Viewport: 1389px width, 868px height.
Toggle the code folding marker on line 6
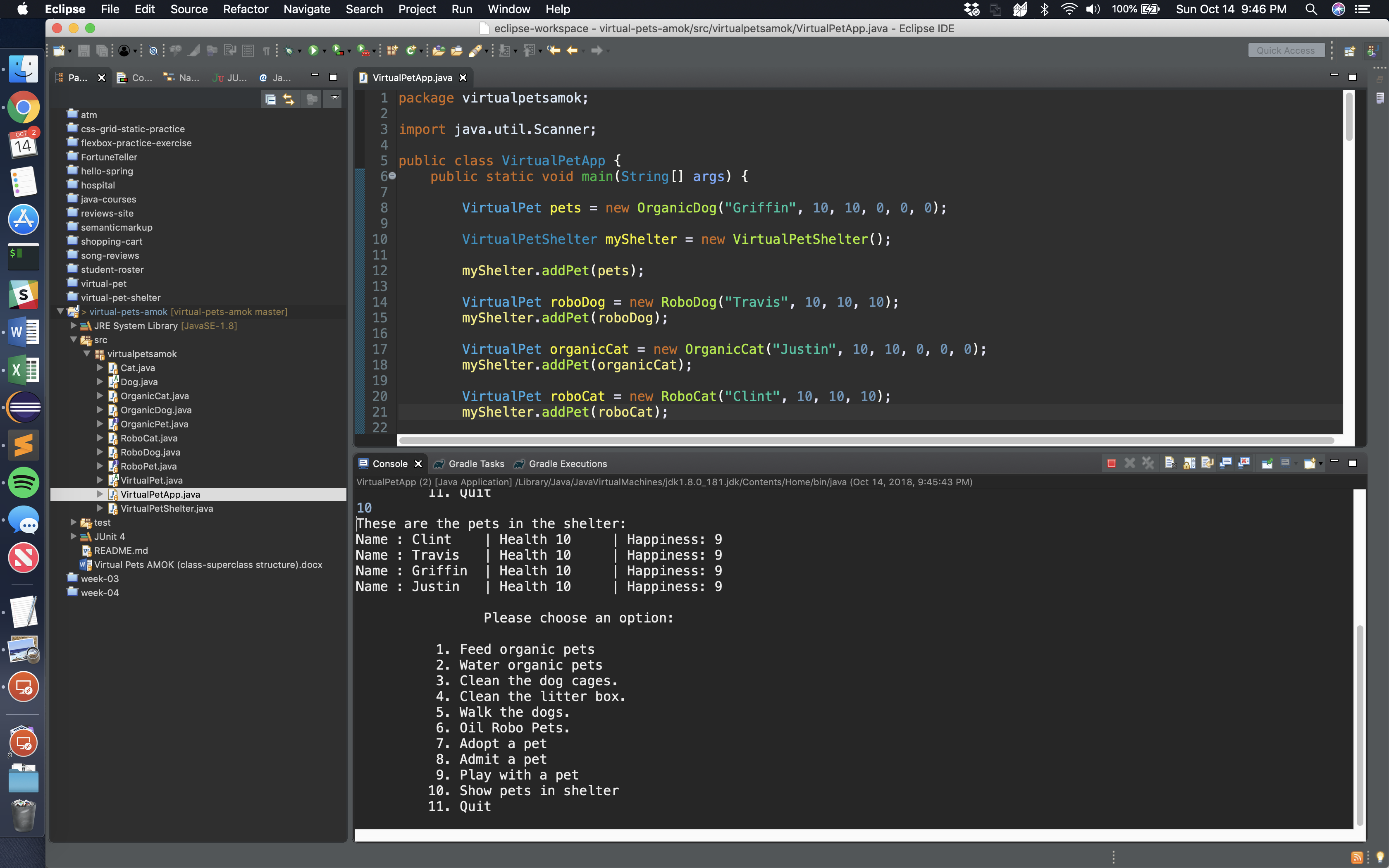(393, 176)
